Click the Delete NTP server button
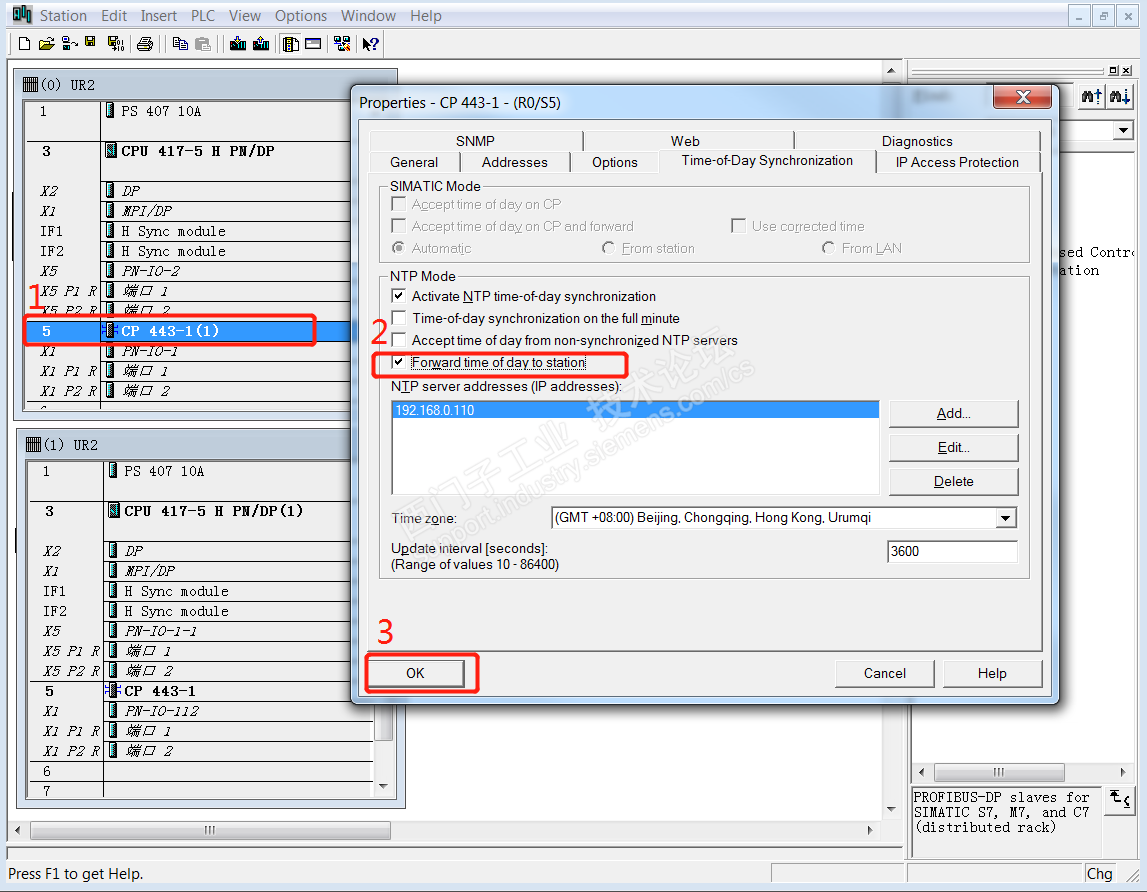1147x892 pixels. tap(953, 481)
